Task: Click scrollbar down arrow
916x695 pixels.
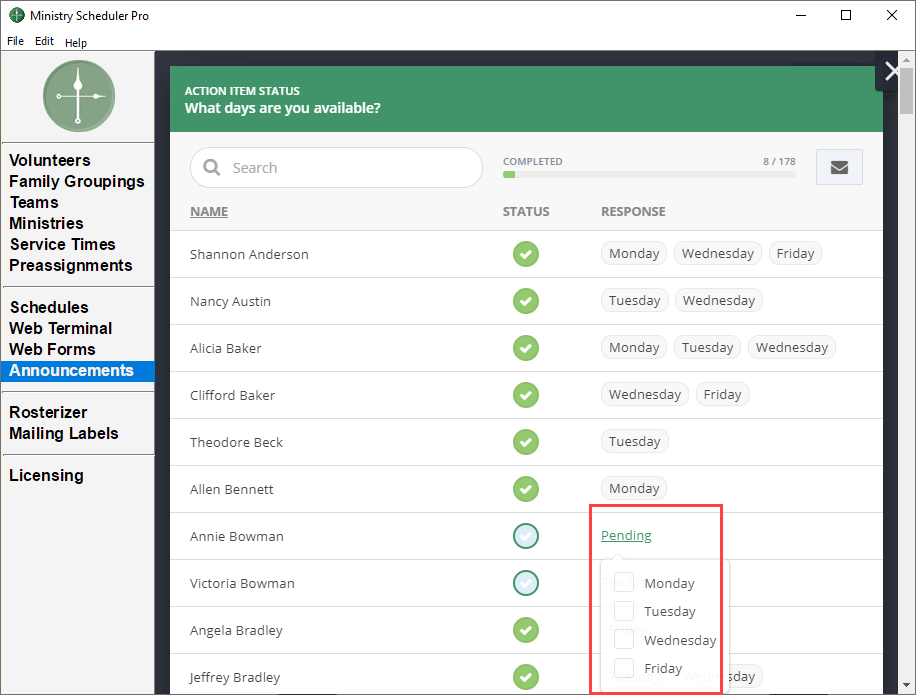Action: coord(906,685)
